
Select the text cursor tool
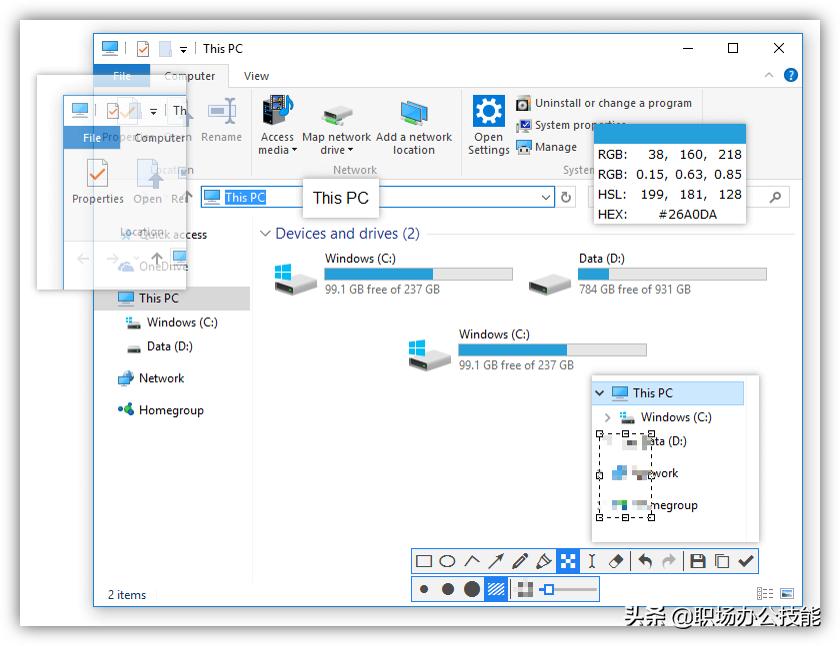point(592,562)
